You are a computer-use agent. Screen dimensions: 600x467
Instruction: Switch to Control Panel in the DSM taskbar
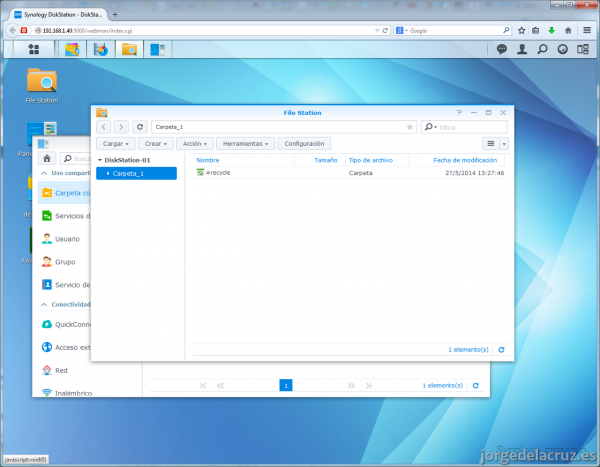point(158,49)
